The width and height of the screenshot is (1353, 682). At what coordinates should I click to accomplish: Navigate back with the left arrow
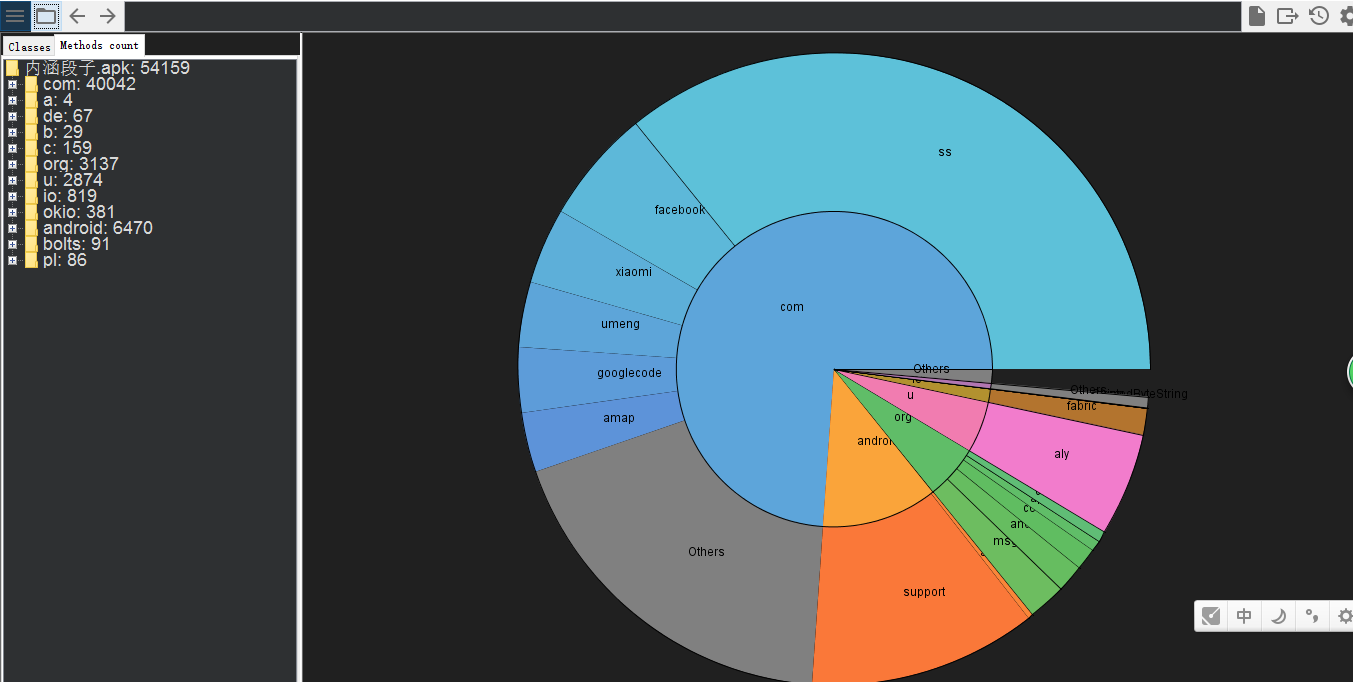(77, 16)
